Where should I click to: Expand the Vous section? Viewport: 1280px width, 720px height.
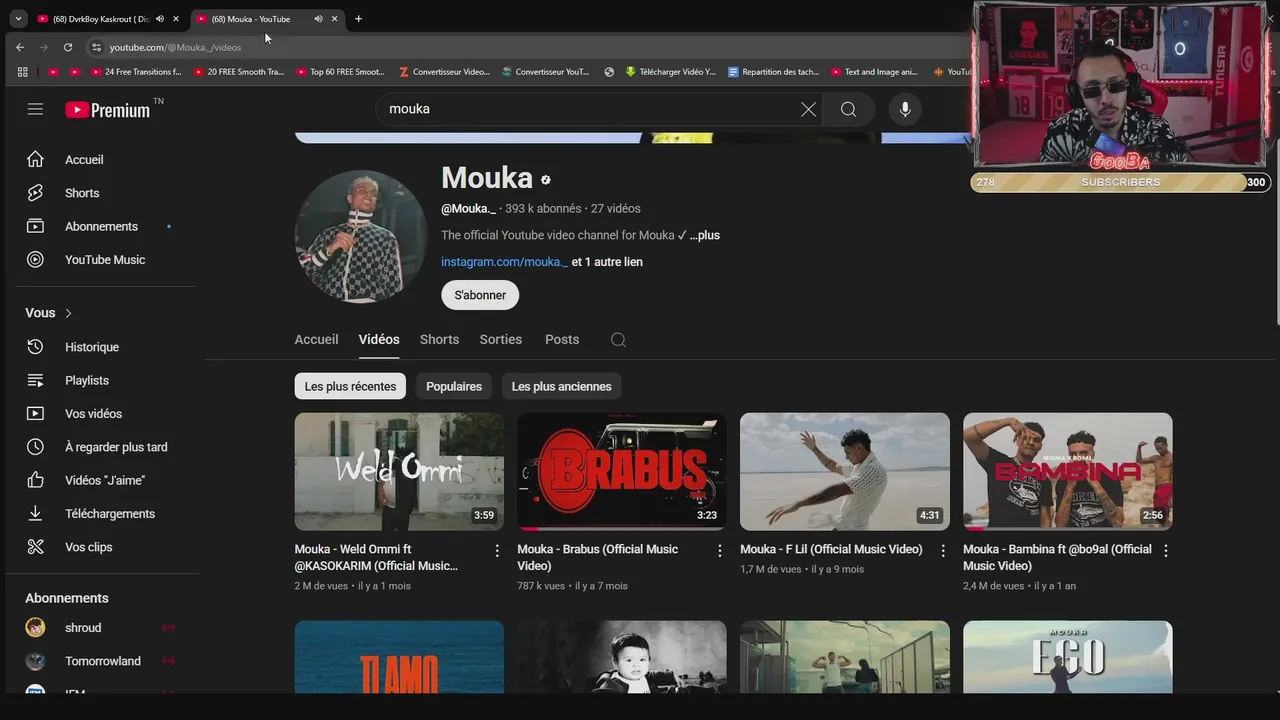coord(49,313)
